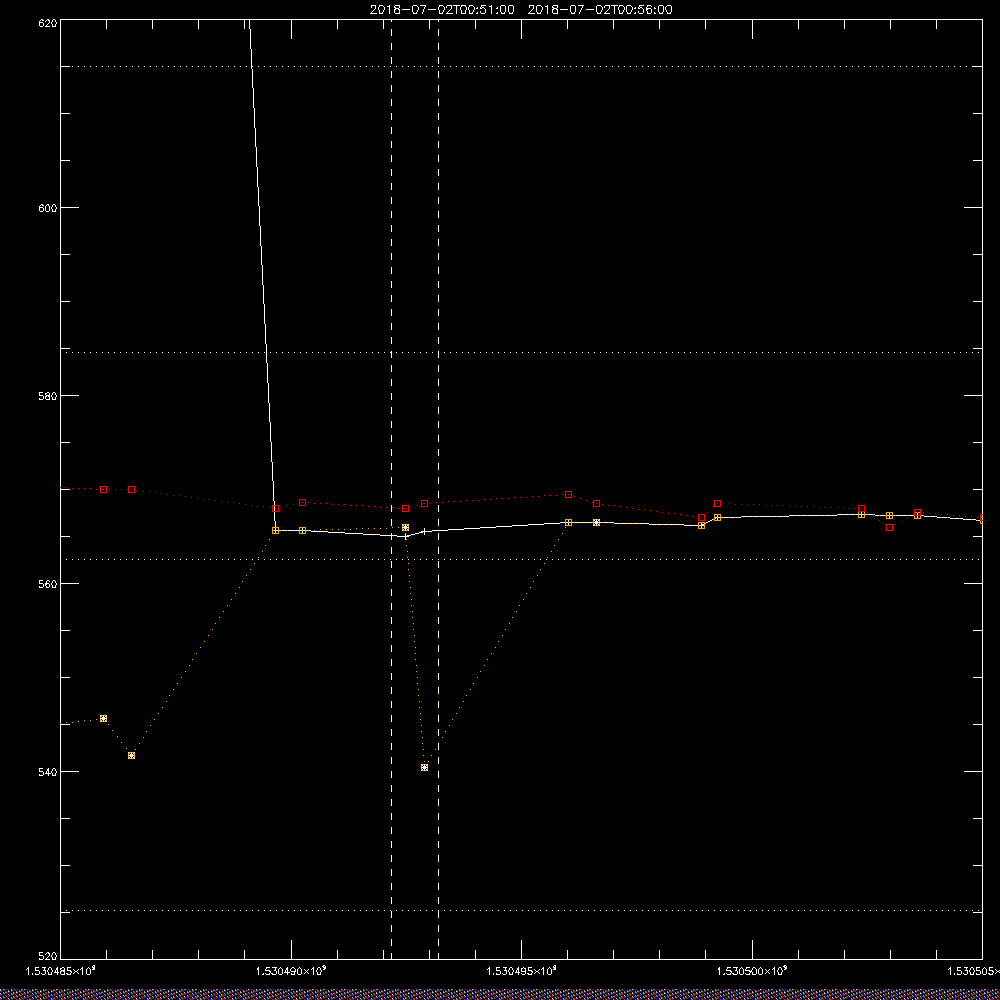
Task: Click the 560 y-axis label
Action: pyautogui.click(x=48, y=584)
